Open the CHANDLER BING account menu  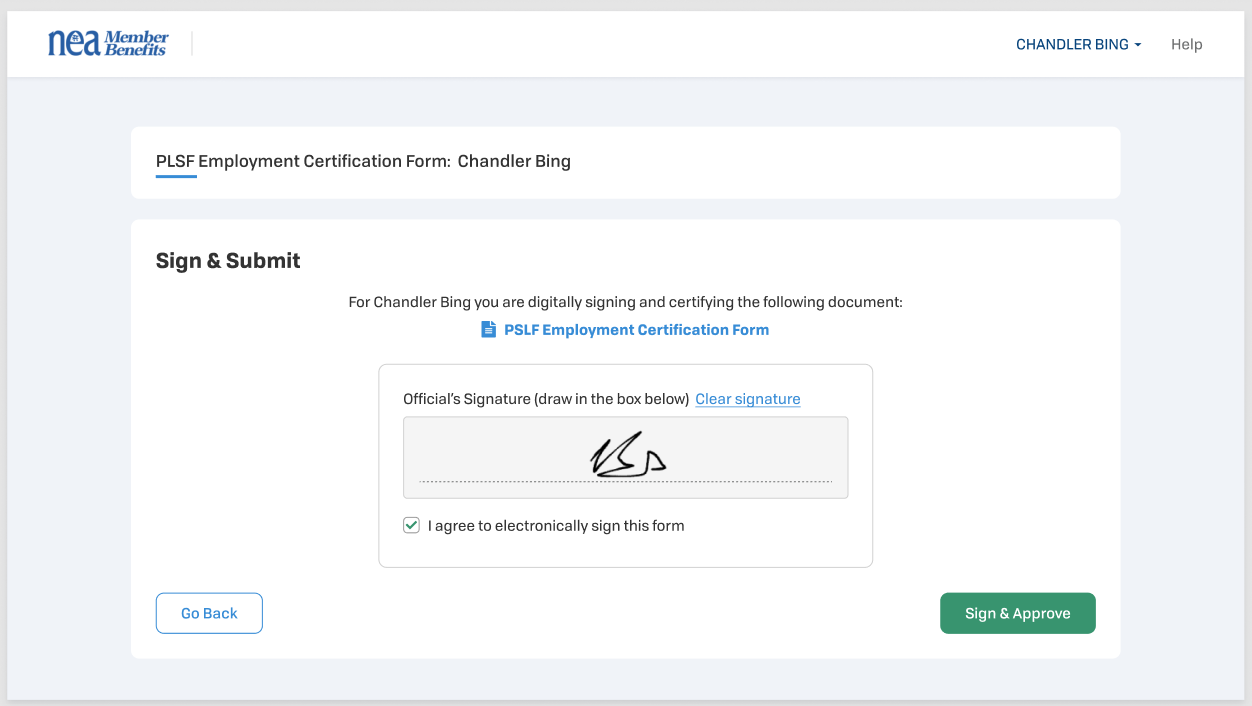pyautogui.click(x=1072, y=44)
